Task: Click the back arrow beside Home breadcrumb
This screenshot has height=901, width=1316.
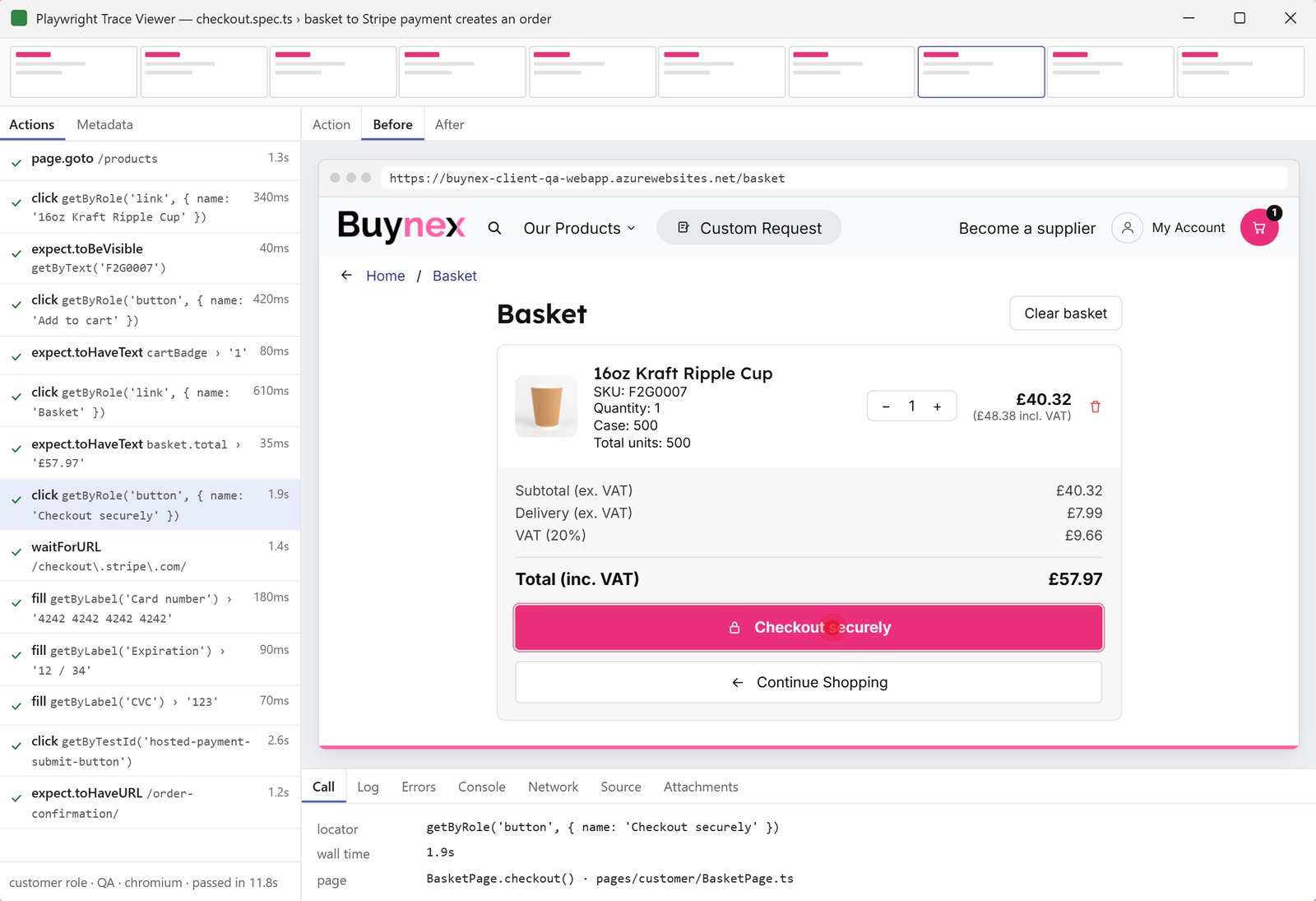Action: (x=346, y=276)
